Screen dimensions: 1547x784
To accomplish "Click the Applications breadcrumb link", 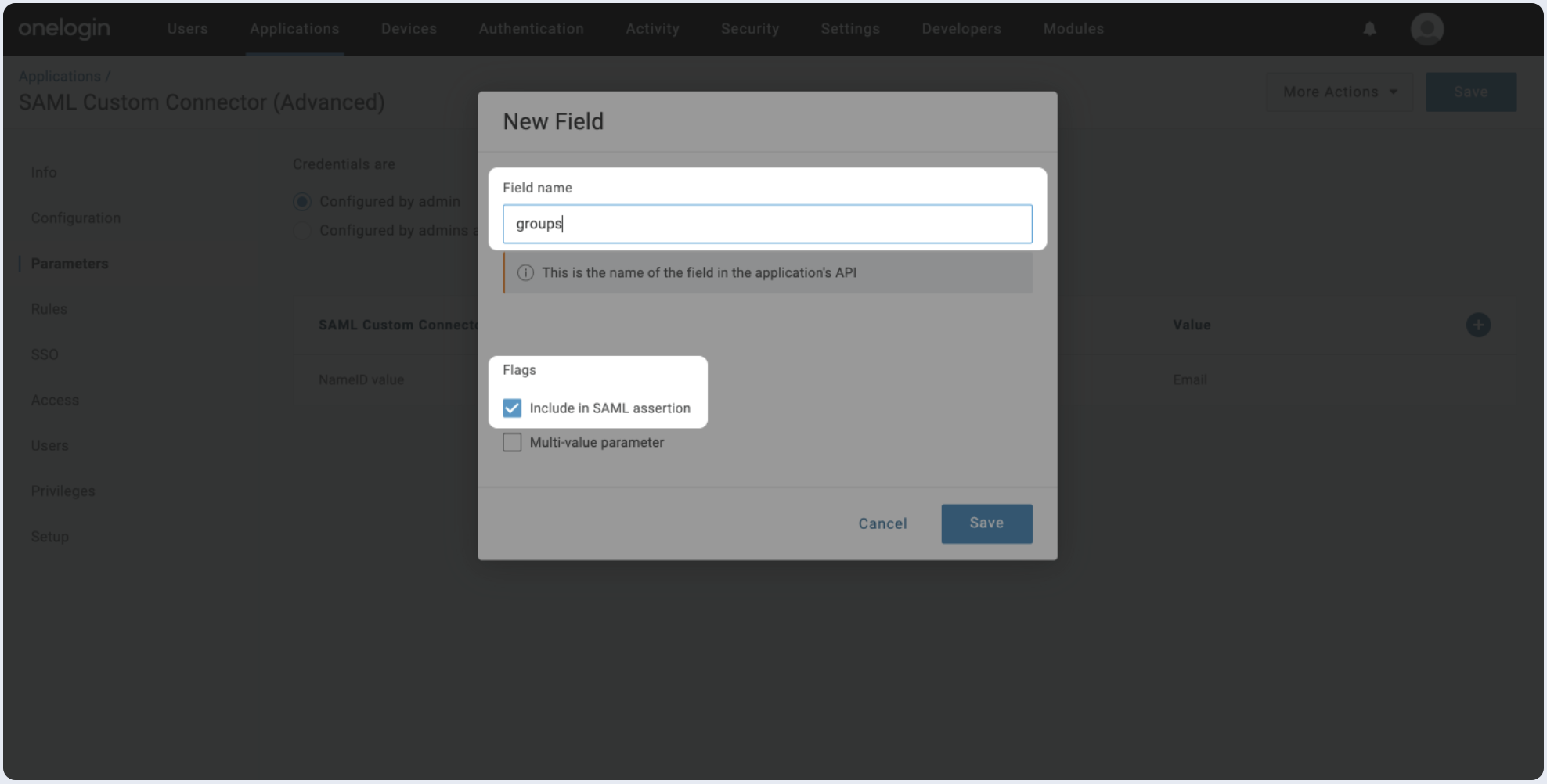I will pyautogui.click(x=59, y=77).
